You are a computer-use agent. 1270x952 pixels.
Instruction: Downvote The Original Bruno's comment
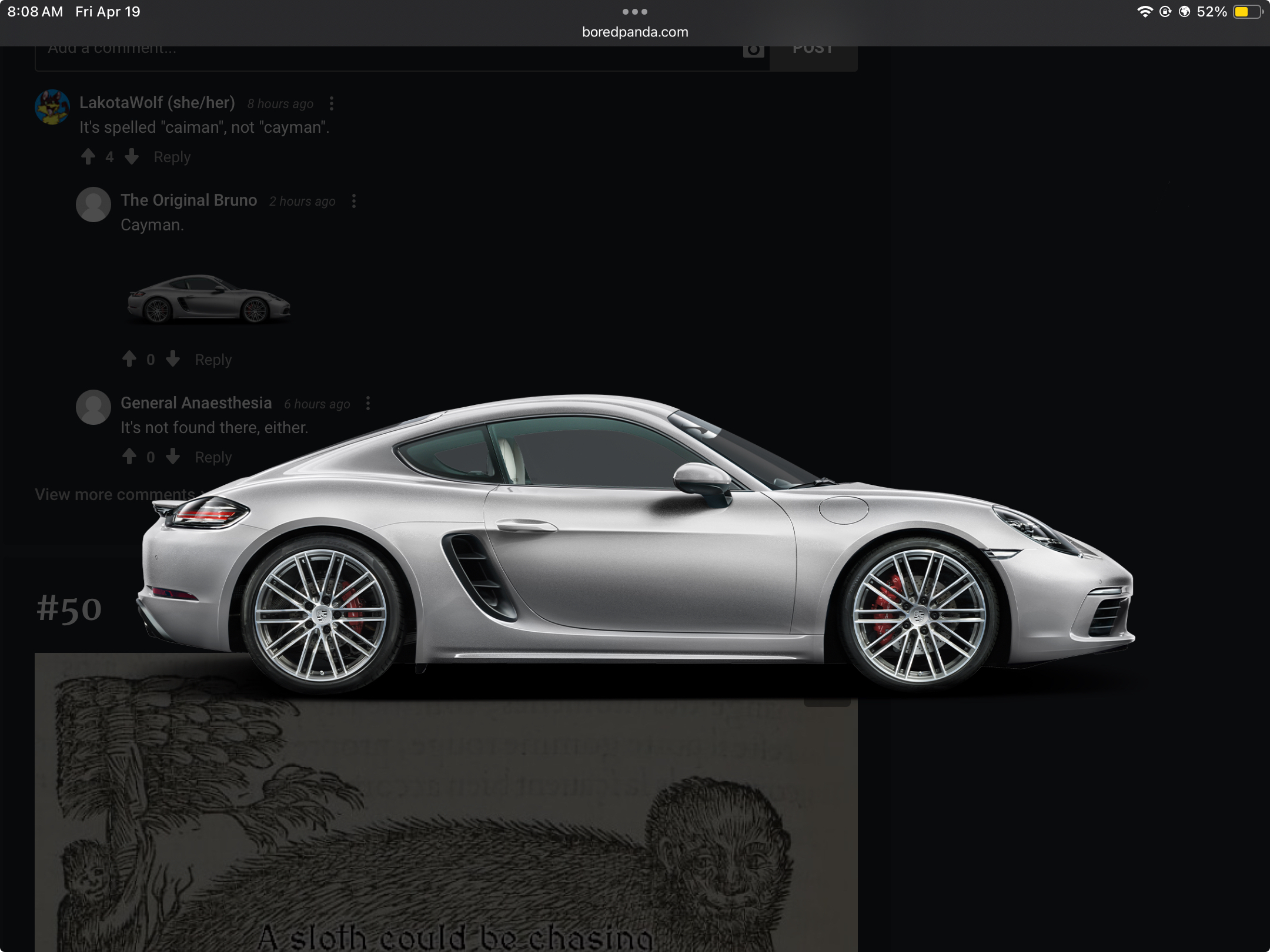[173, 359]
